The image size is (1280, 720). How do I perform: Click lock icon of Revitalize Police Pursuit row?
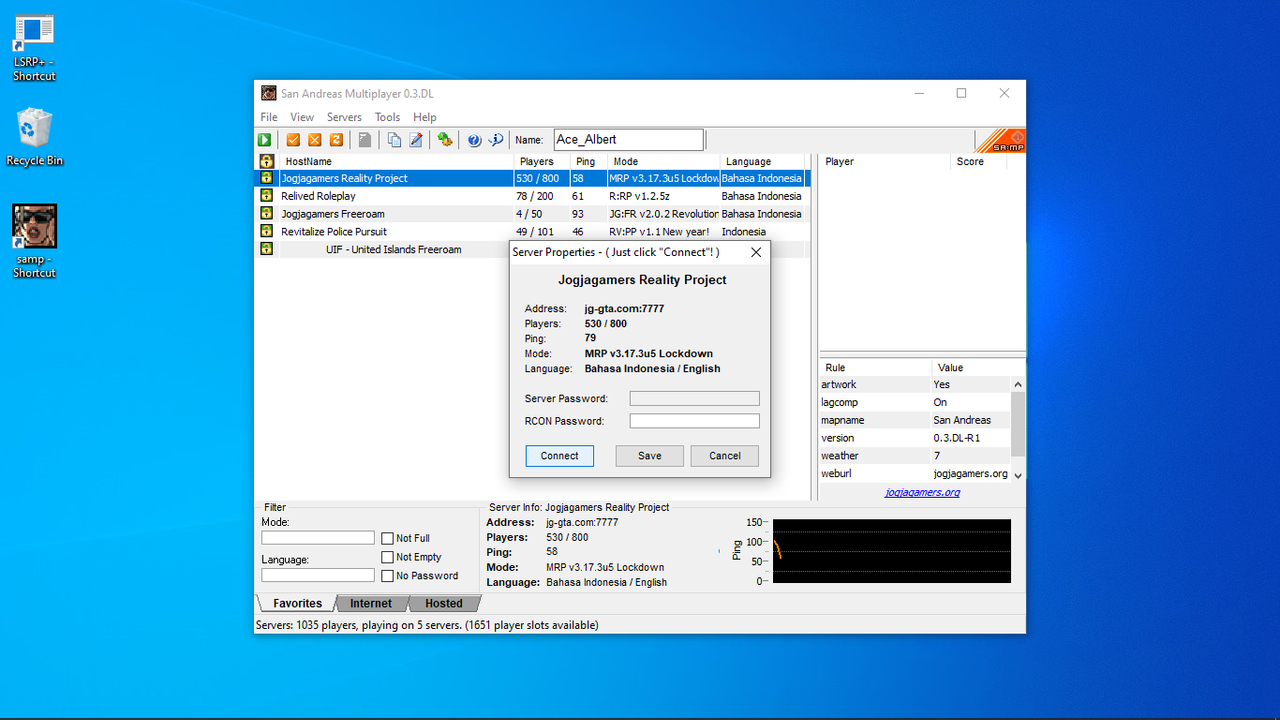point(266,231)
